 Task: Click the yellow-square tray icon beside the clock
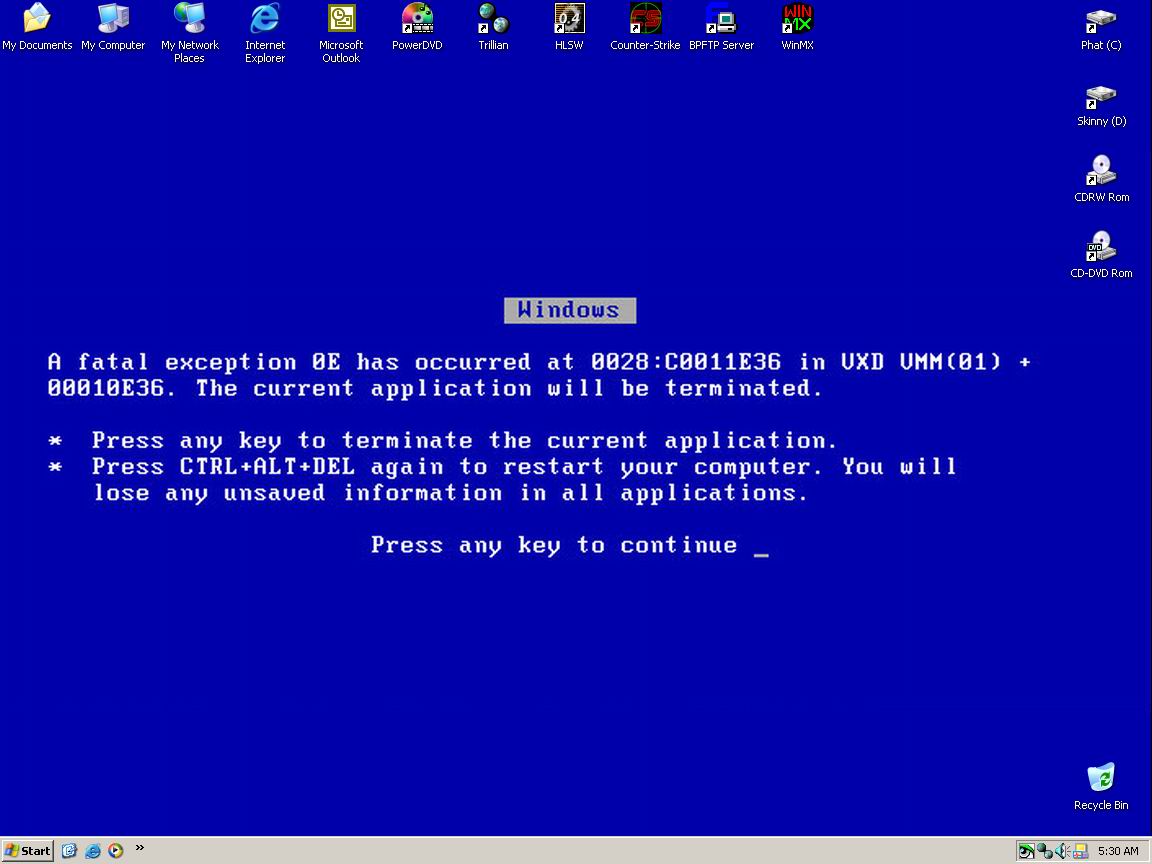1080,852
